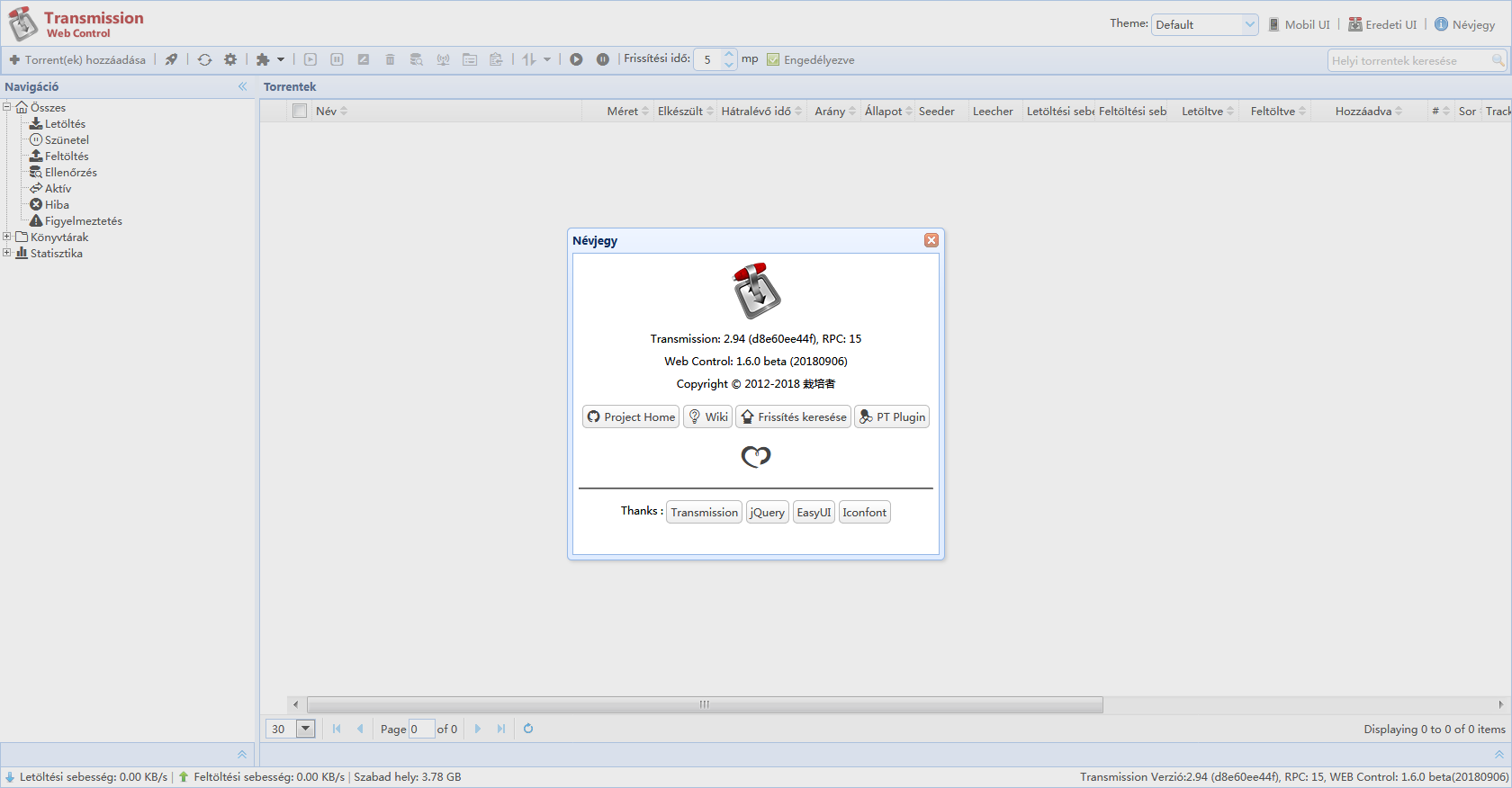Open Névjegy from the top bar
This screenshot has width=1512, height=788.
1464,24
